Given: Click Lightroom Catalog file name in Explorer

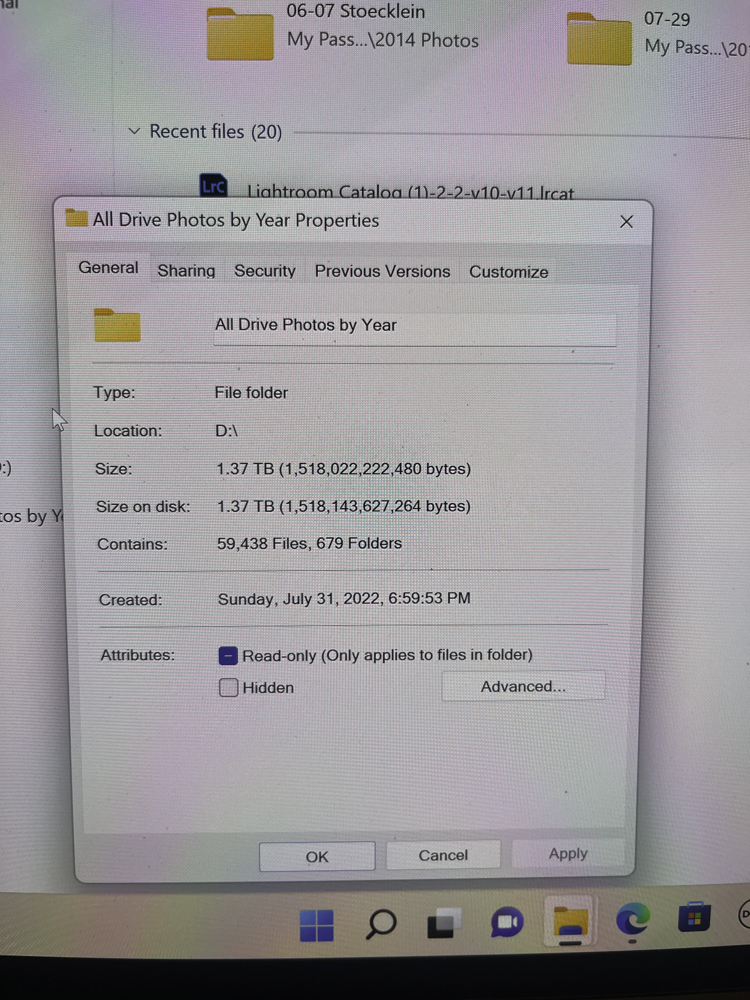Looking at the screenshot, I should 410,191.
